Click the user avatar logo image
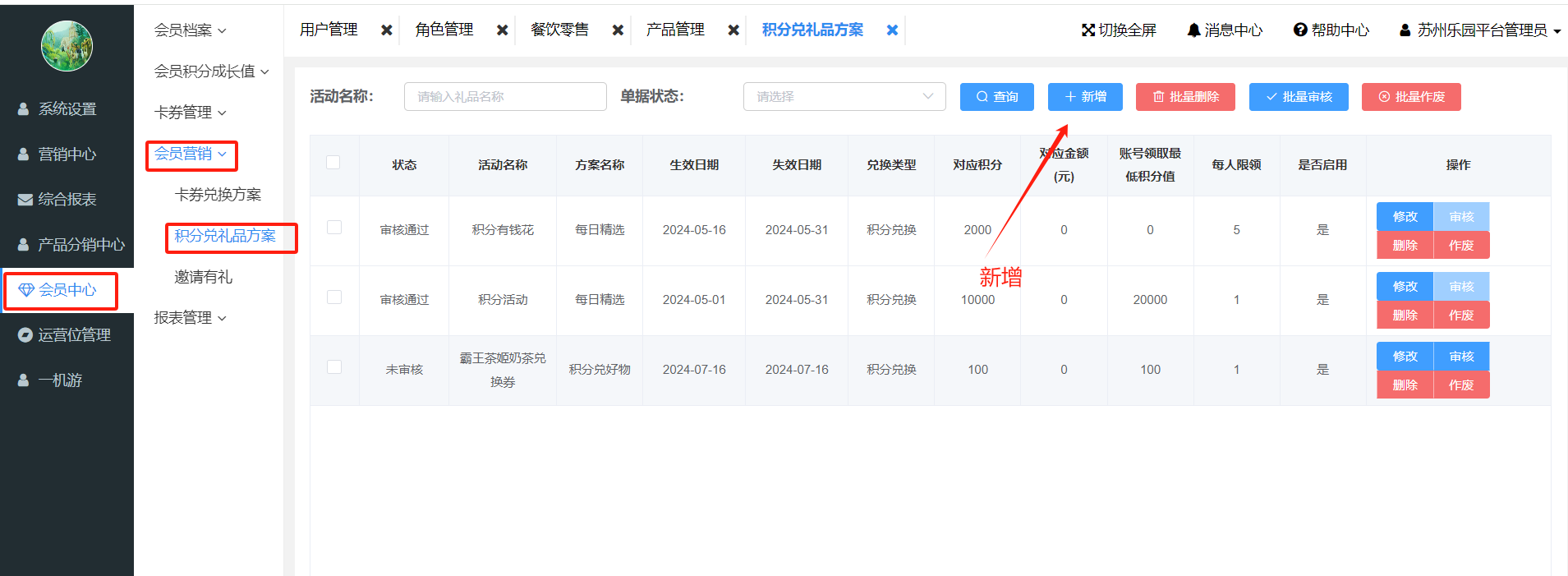 [67, 46]
